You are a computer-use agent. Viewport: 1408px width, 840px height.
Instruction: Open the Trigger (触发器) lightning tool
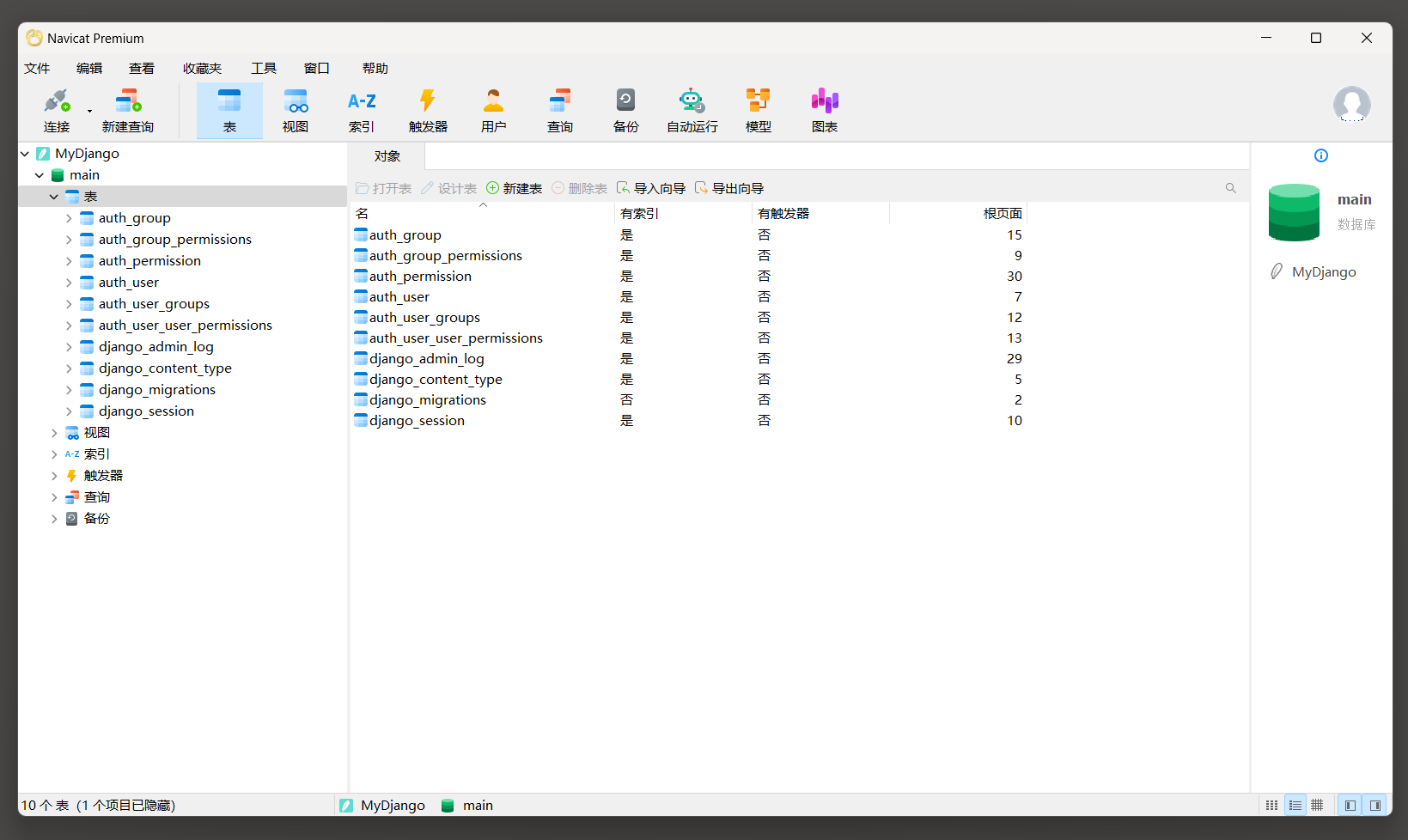pyautogui.click(x=428, y=111)
